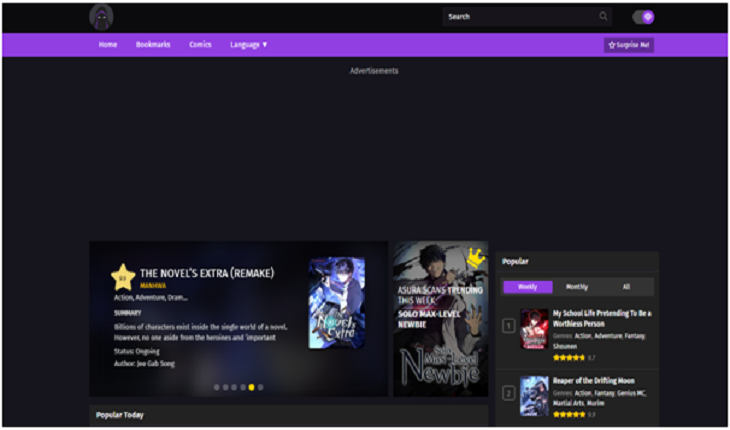Click the rank 1 number badge
Viewport: 730px width, 430px height.
(x=508, y=326)
